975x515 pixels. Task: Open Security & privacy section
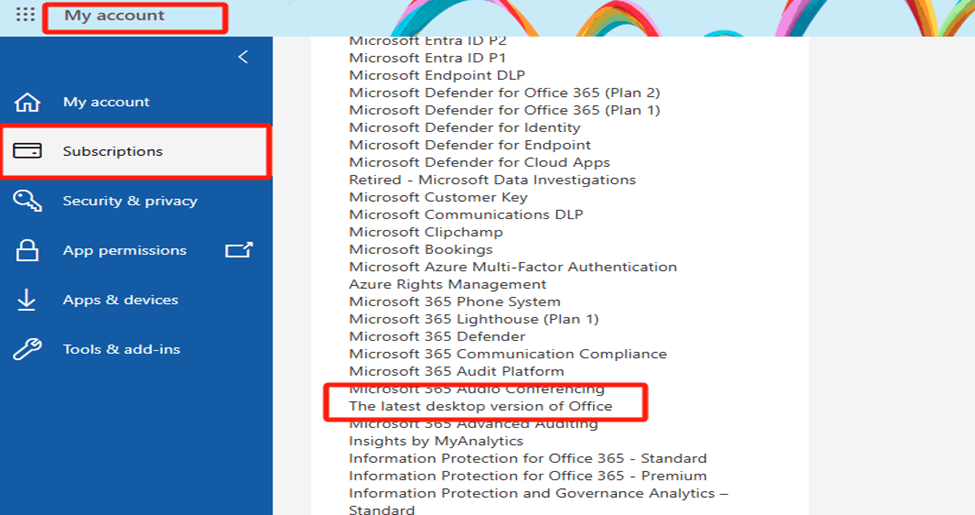coord(130,201)
